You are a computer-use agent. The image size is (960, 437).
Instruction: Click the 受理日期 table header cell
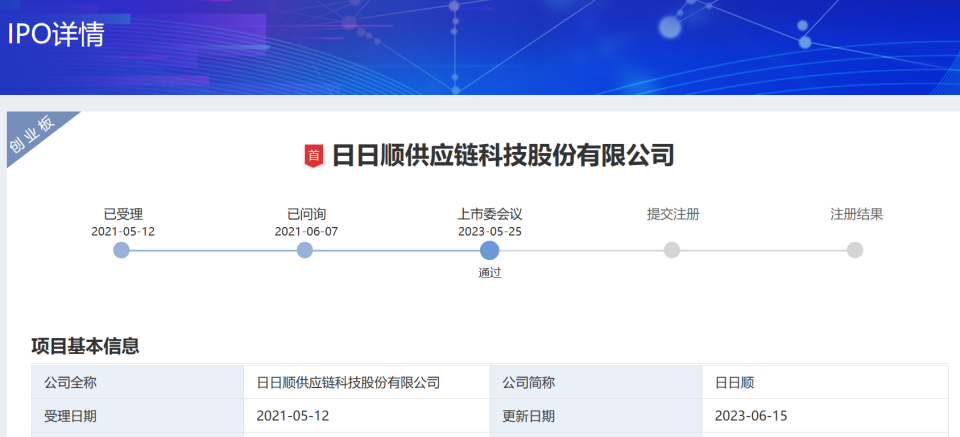coord(137,416)
